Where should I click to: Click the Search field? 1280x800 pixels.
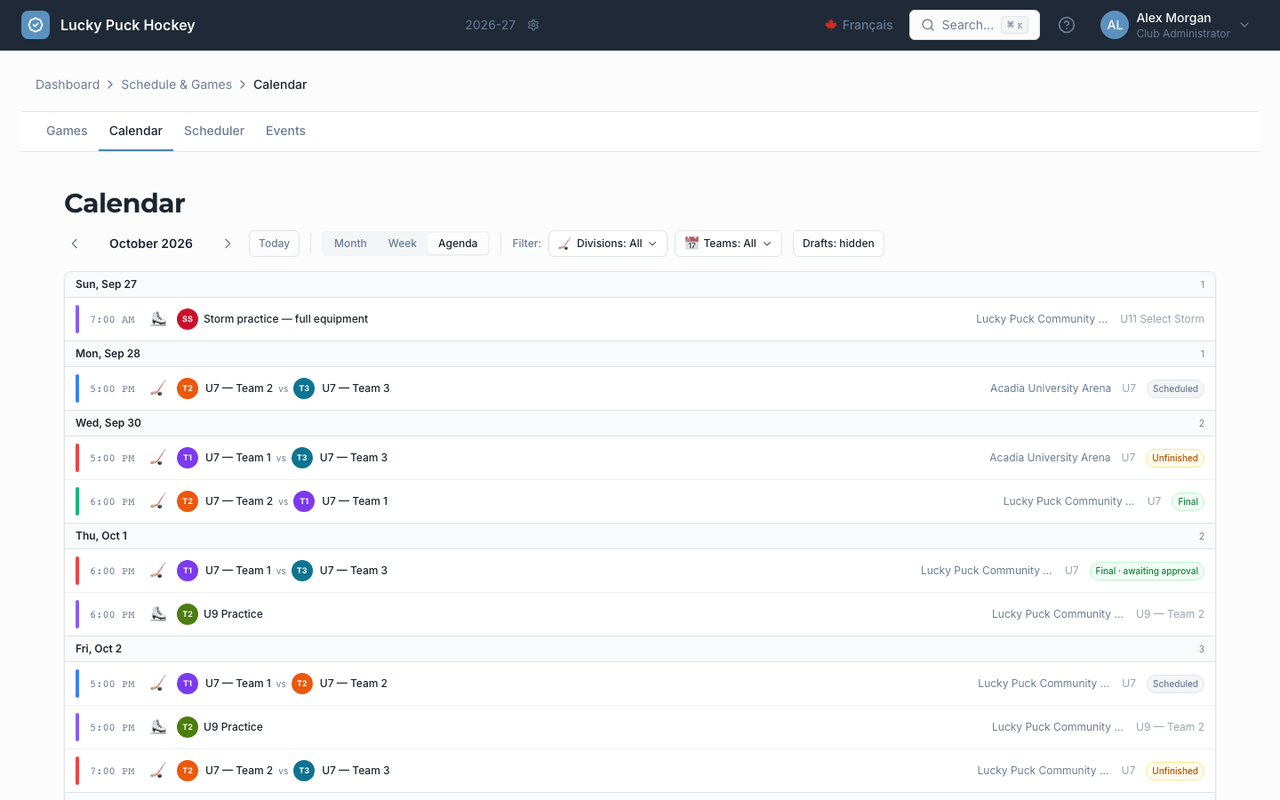[974, 25]
